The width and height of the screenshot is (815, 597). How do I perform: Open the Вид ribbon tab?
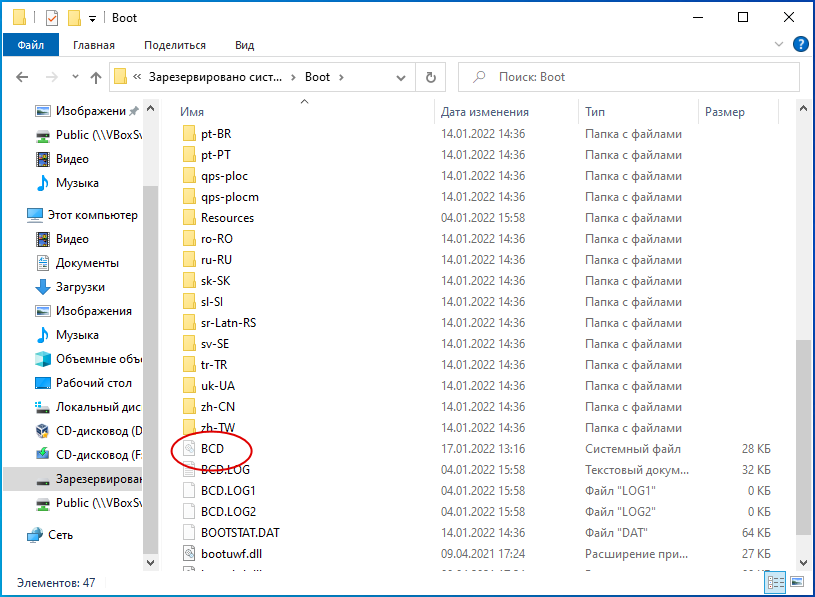pos(244,45)
